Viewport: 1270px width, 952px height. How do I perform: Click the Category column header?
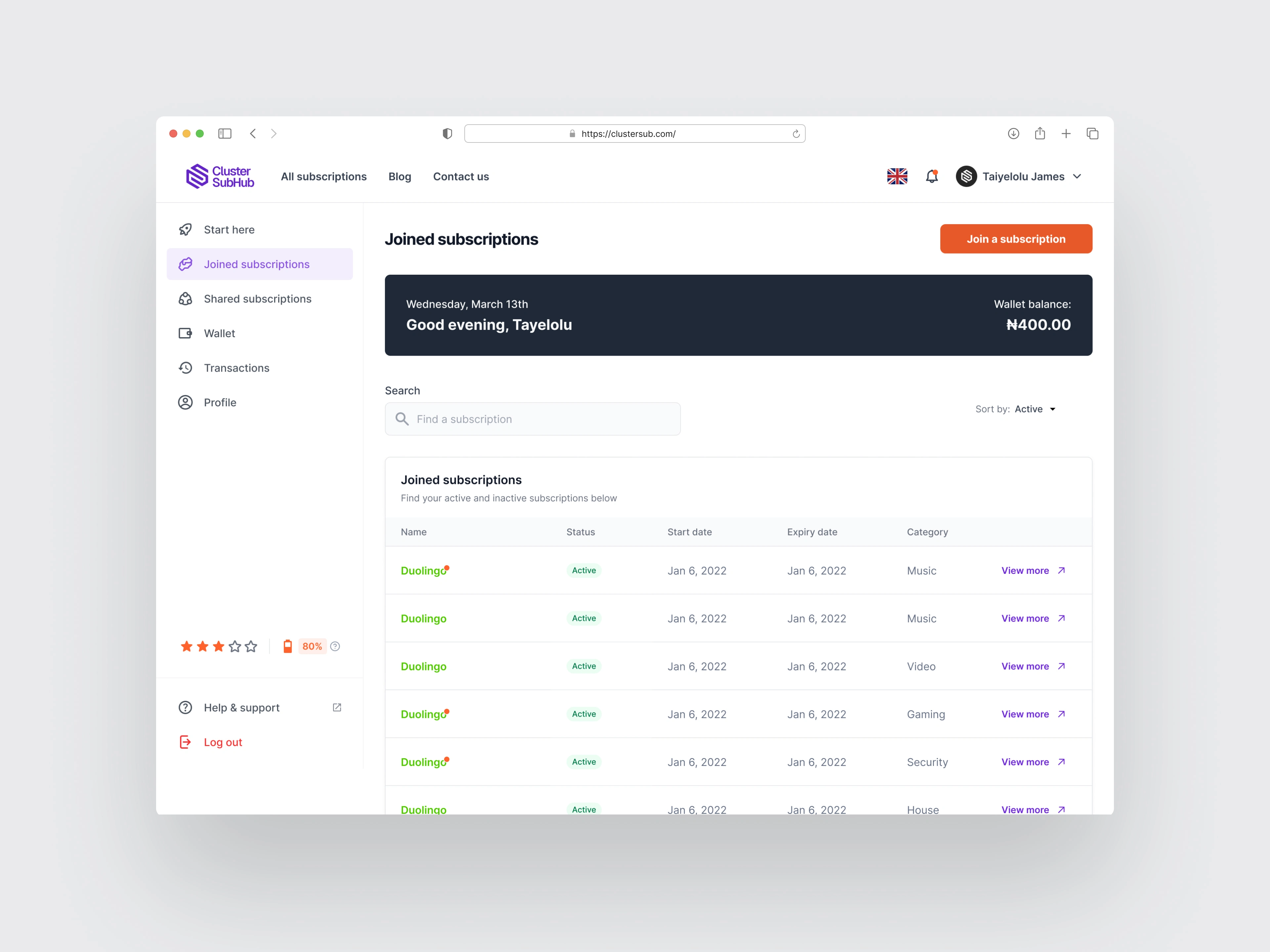(927, 532)
